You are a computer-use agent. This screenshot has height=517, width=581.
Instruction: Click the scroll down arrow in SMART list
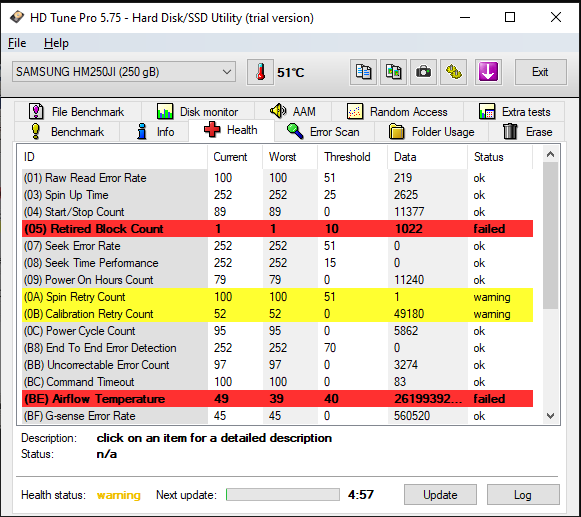pos(551,416)
